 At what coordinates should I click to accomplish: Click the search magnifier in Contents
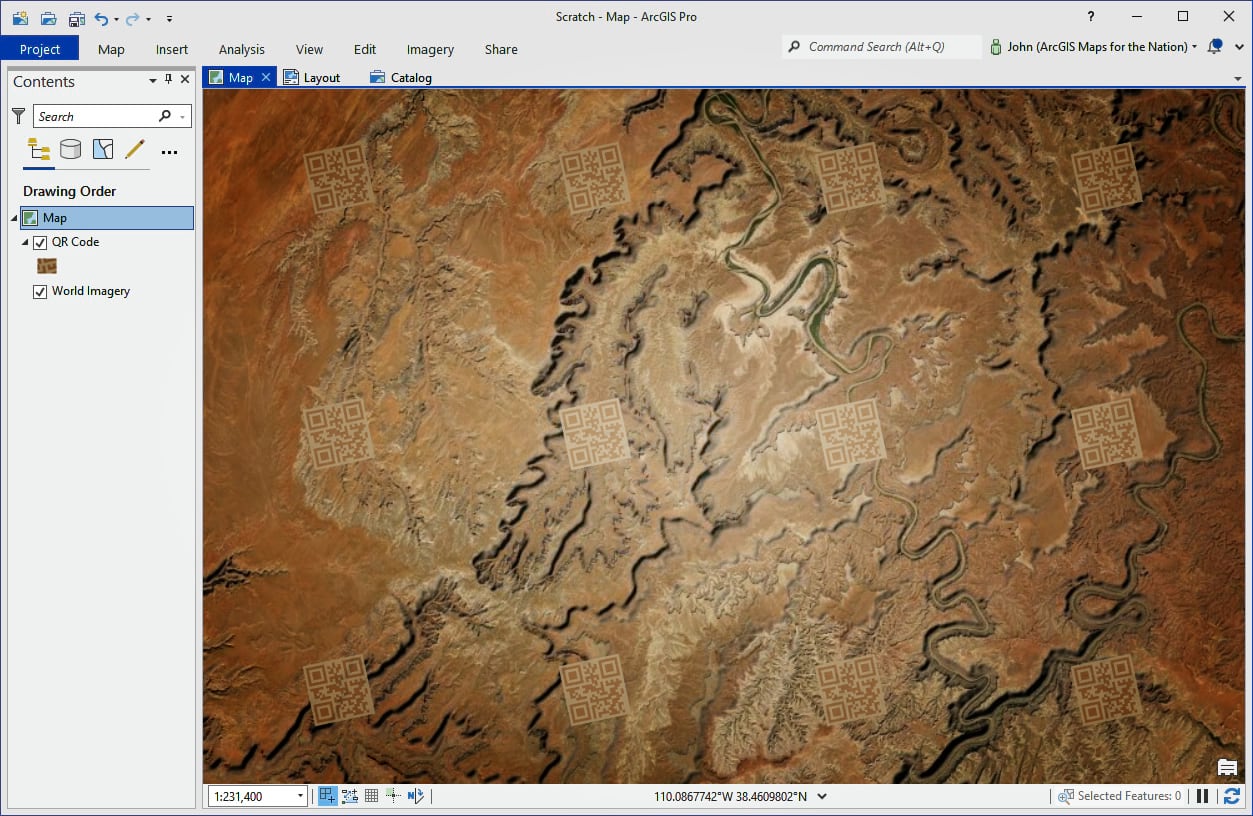click(165, 116)
